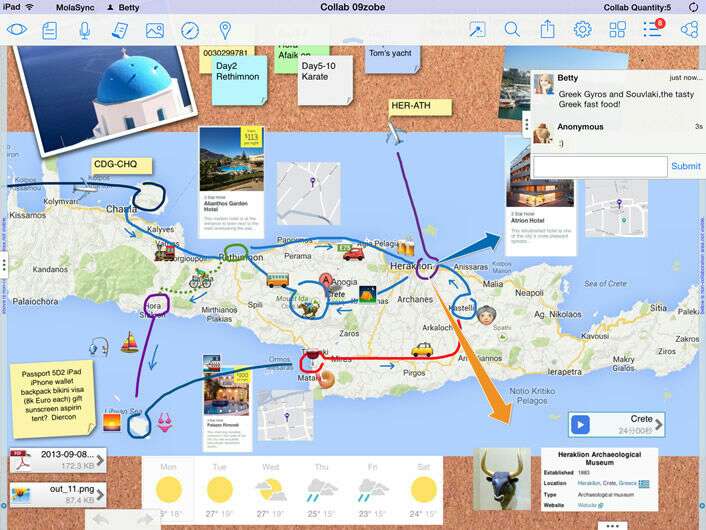Select the sticky note pencil tool
This screenshot has width=706, height=530.
click(x=120, y=30)
